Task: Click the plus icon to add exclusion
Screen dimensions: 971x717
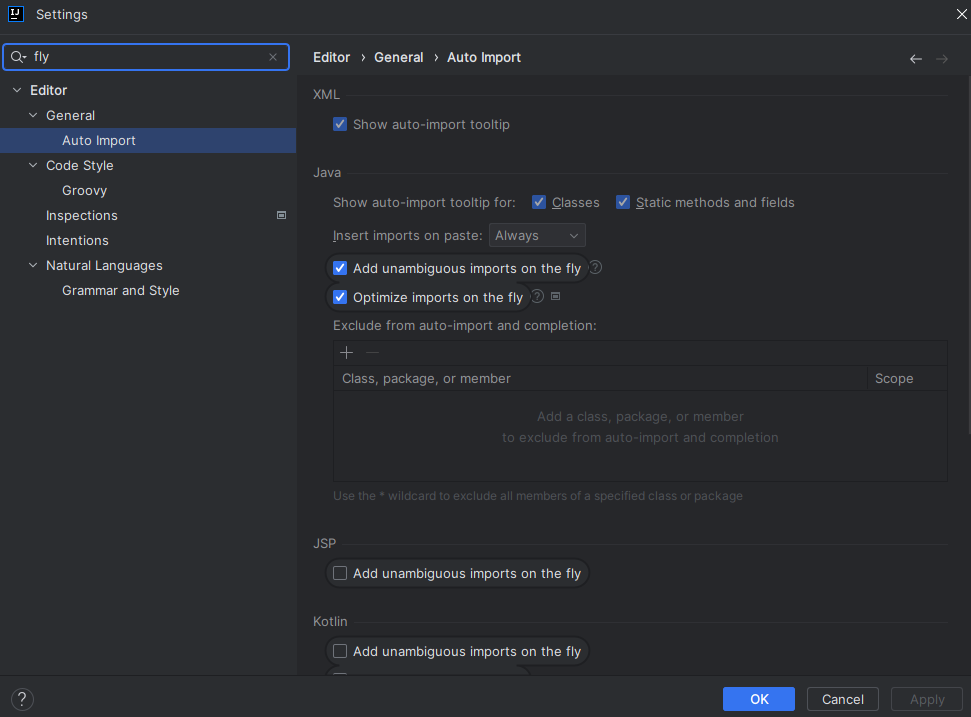Action: 347,352
